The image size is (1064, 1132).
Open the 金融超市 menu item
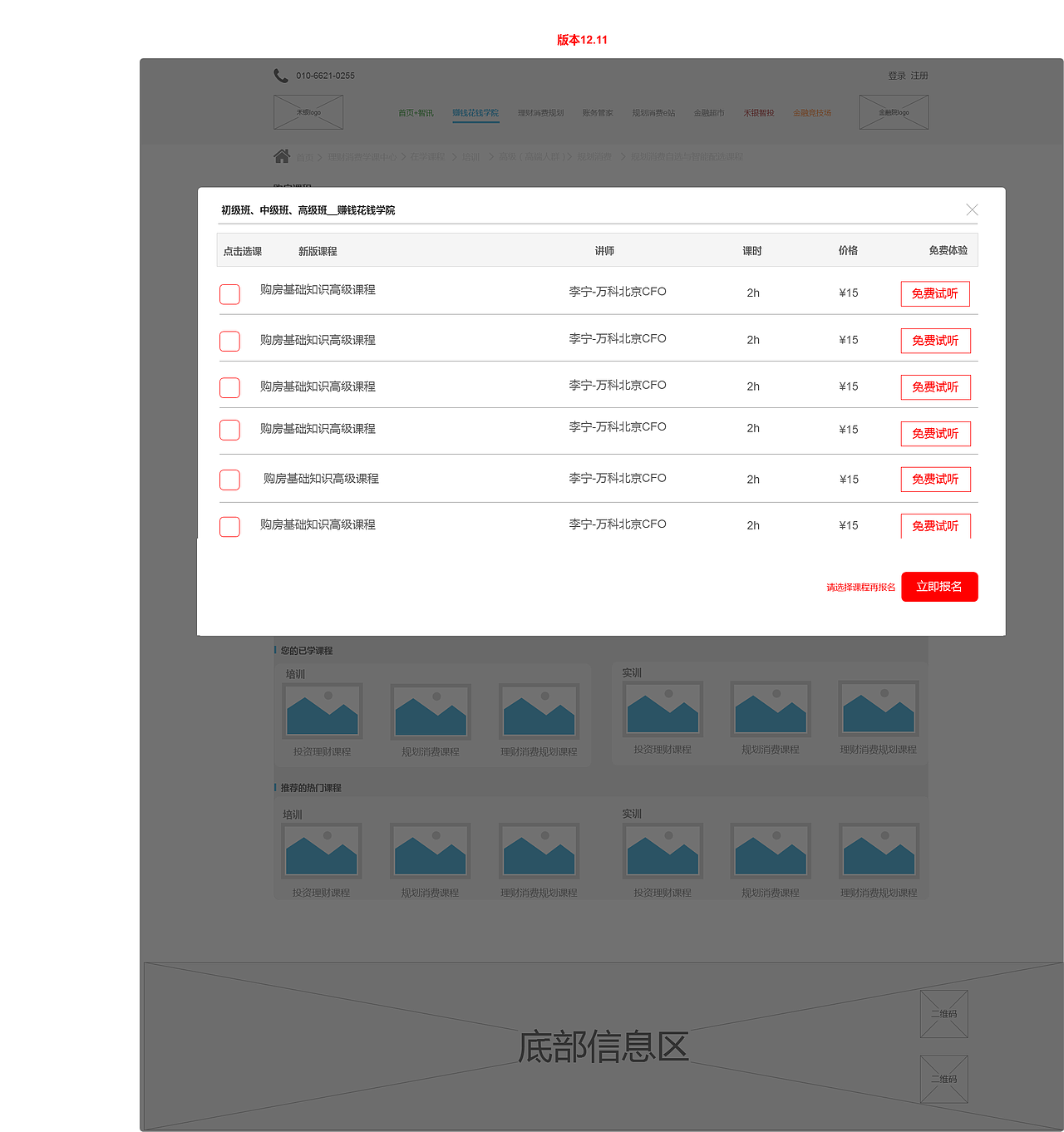tap(709, 112)
